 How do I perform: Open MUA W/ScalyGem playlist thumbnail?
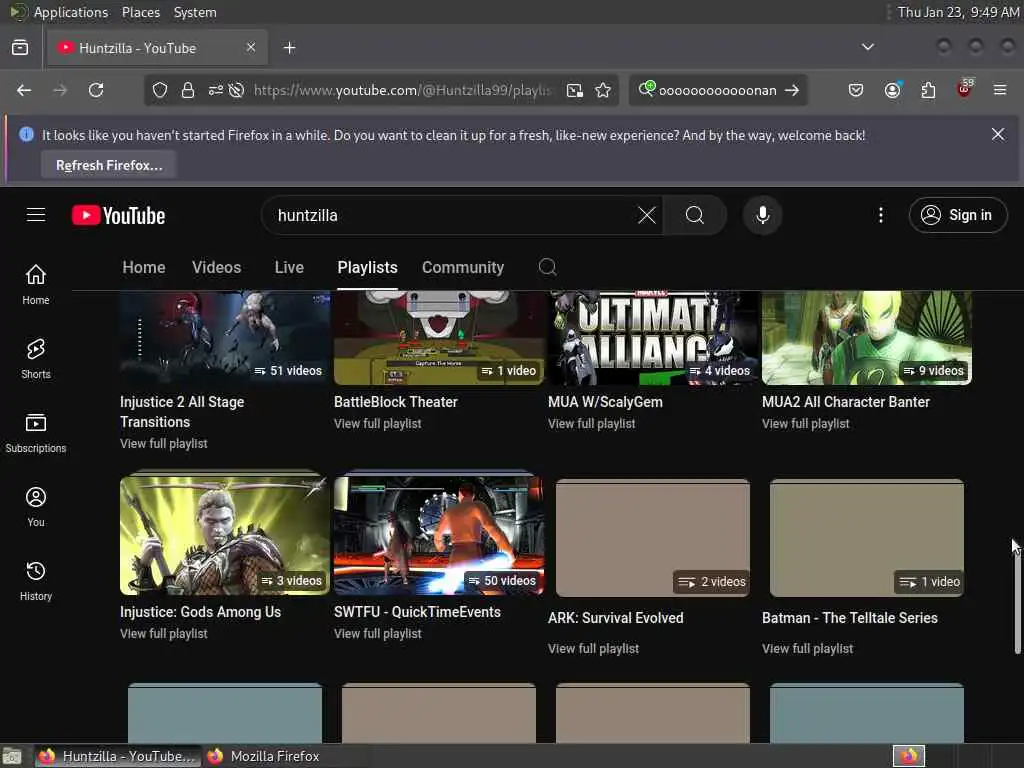[x=652, y=338]
